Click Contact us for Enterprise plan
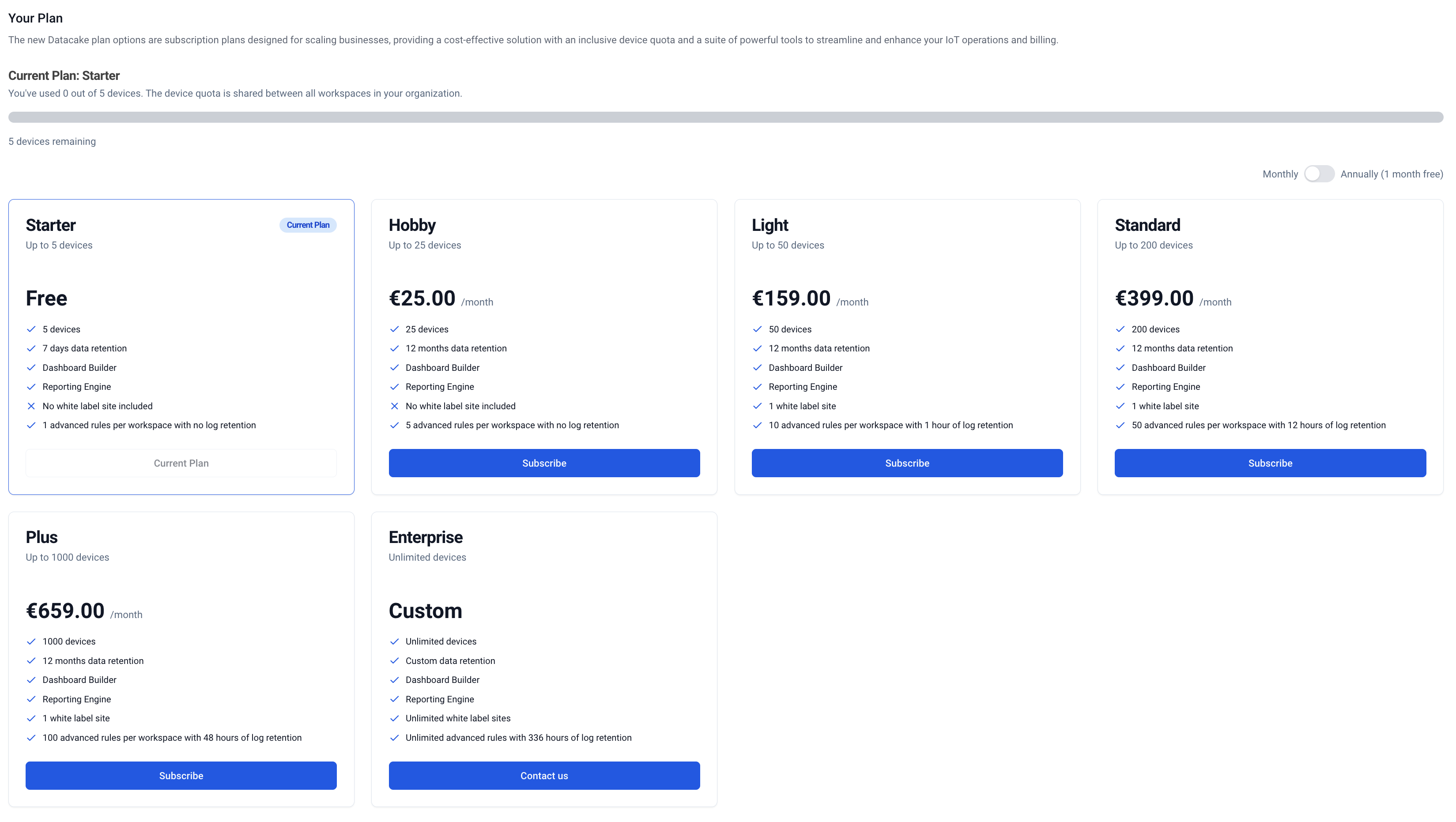1456x822 pixels. click(x=544, y=775)
